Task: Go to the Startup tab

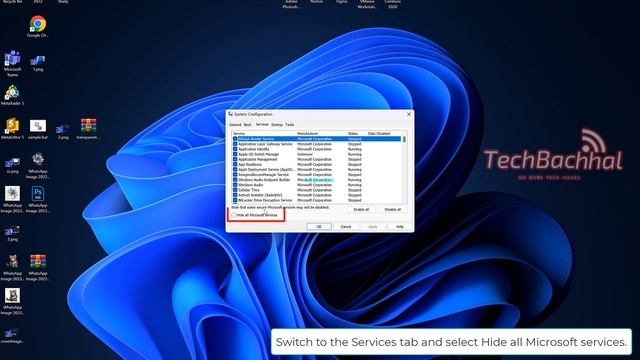Action: [277, 124]
